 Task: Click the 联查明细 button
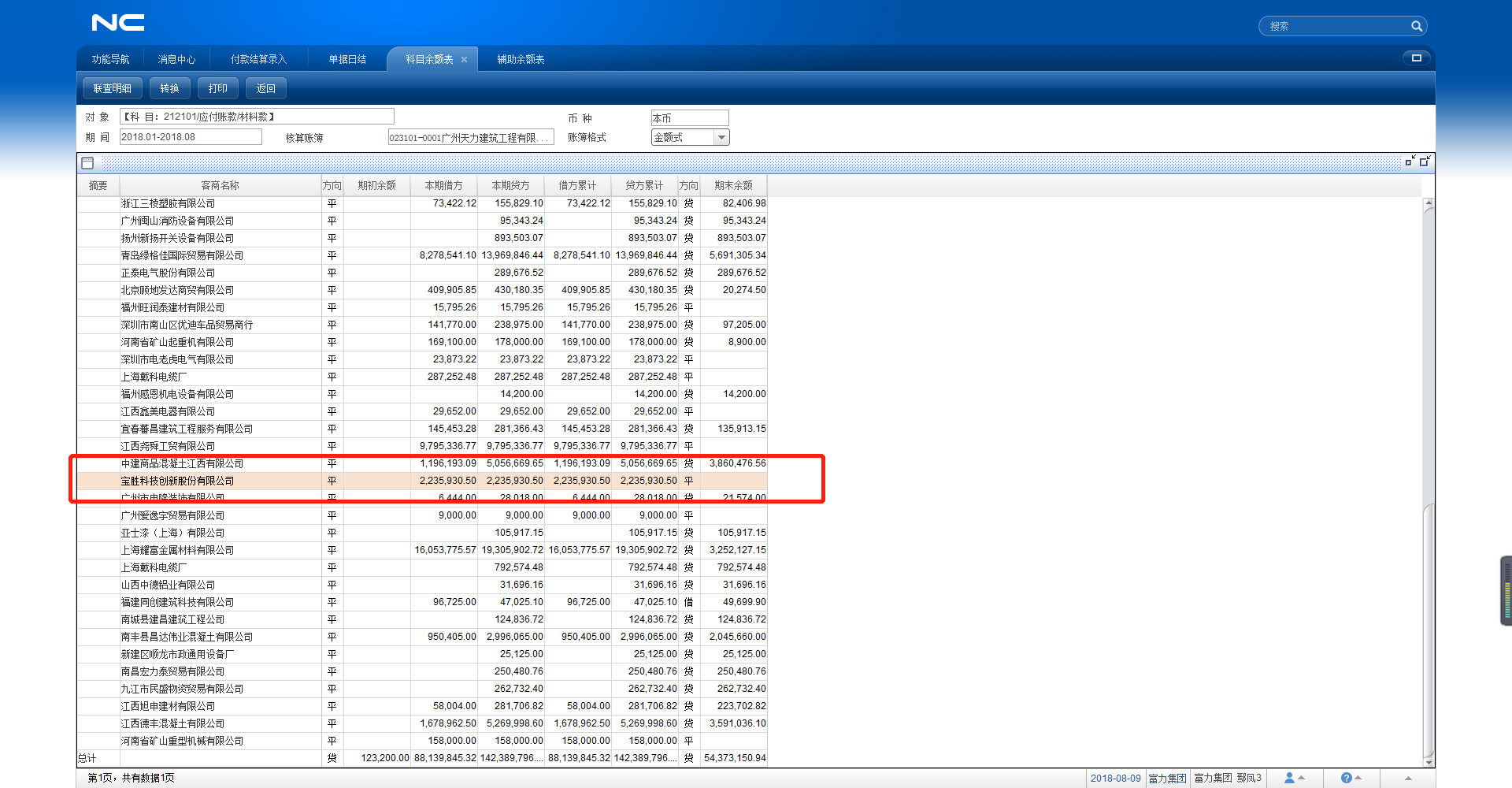click(x=113, y=88)
